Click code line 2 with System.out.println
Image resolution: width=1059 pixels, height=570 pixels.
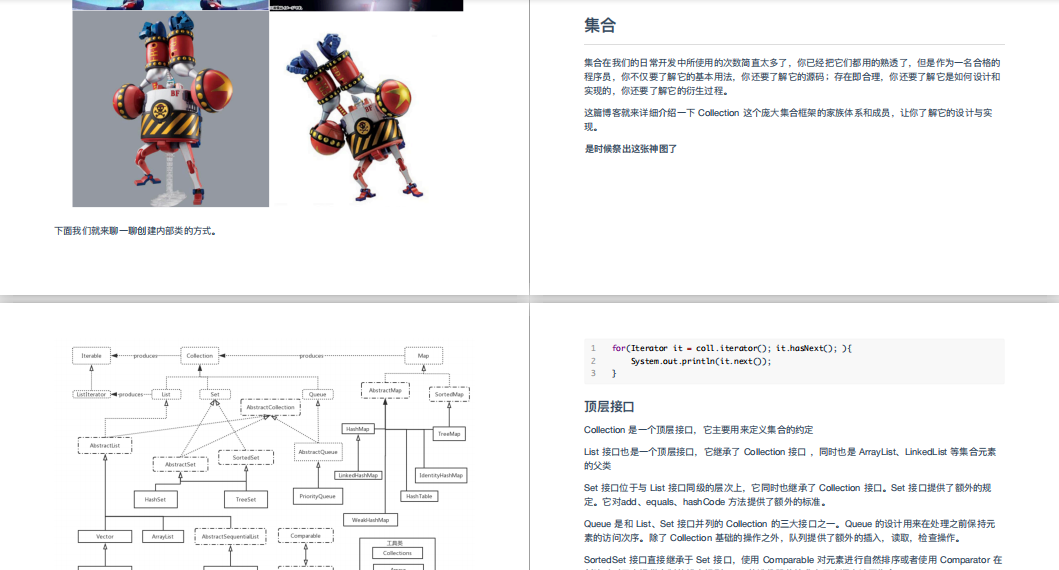(700, 361)
